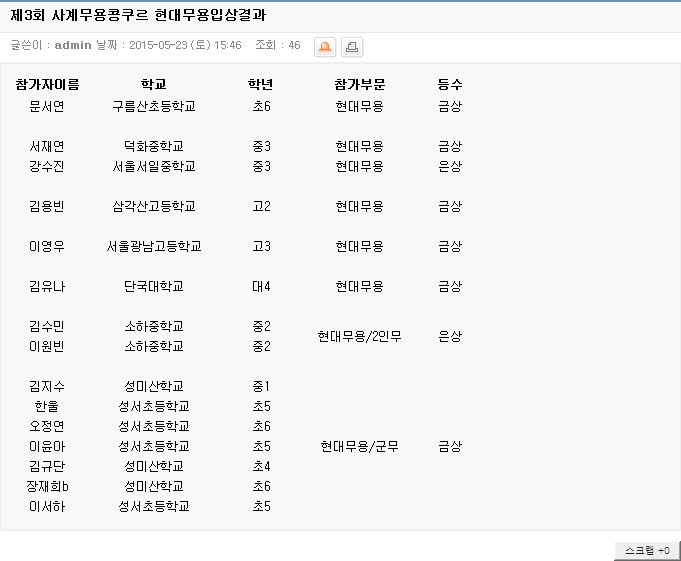Click the 참가자이름 column header

(47, 84)
